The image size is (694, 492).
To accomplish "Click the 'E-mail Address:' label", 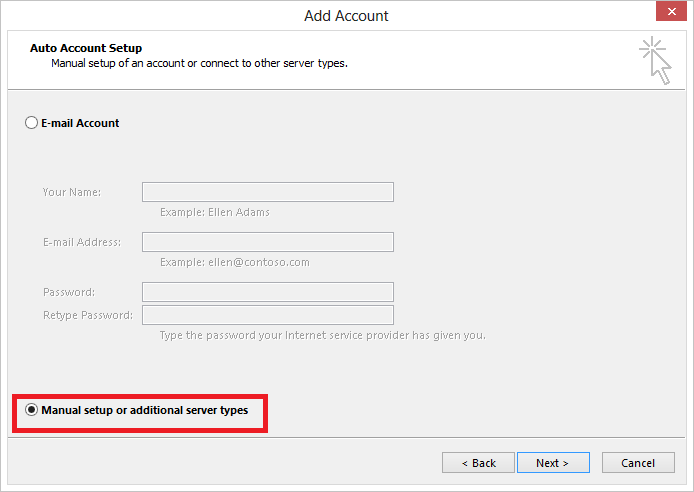I will click(x=81, y=242).
